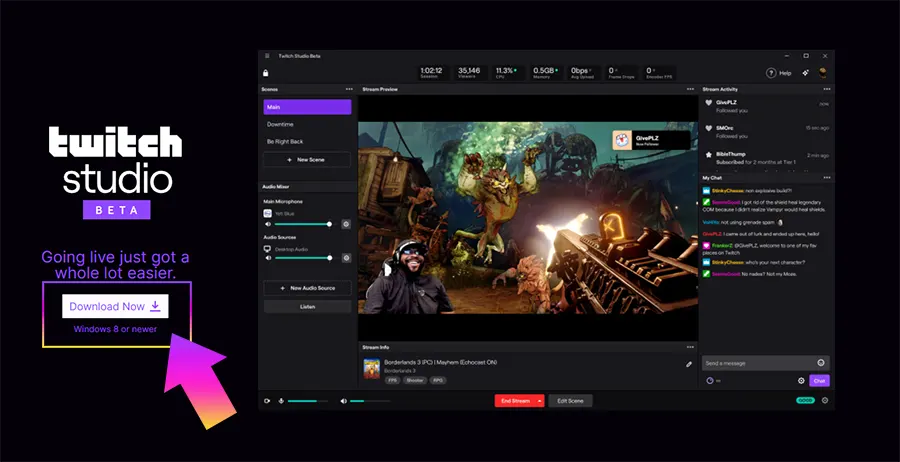Click the GOOD connection status badge
This screenshot has height=462, width=900.
pos(805,401)
